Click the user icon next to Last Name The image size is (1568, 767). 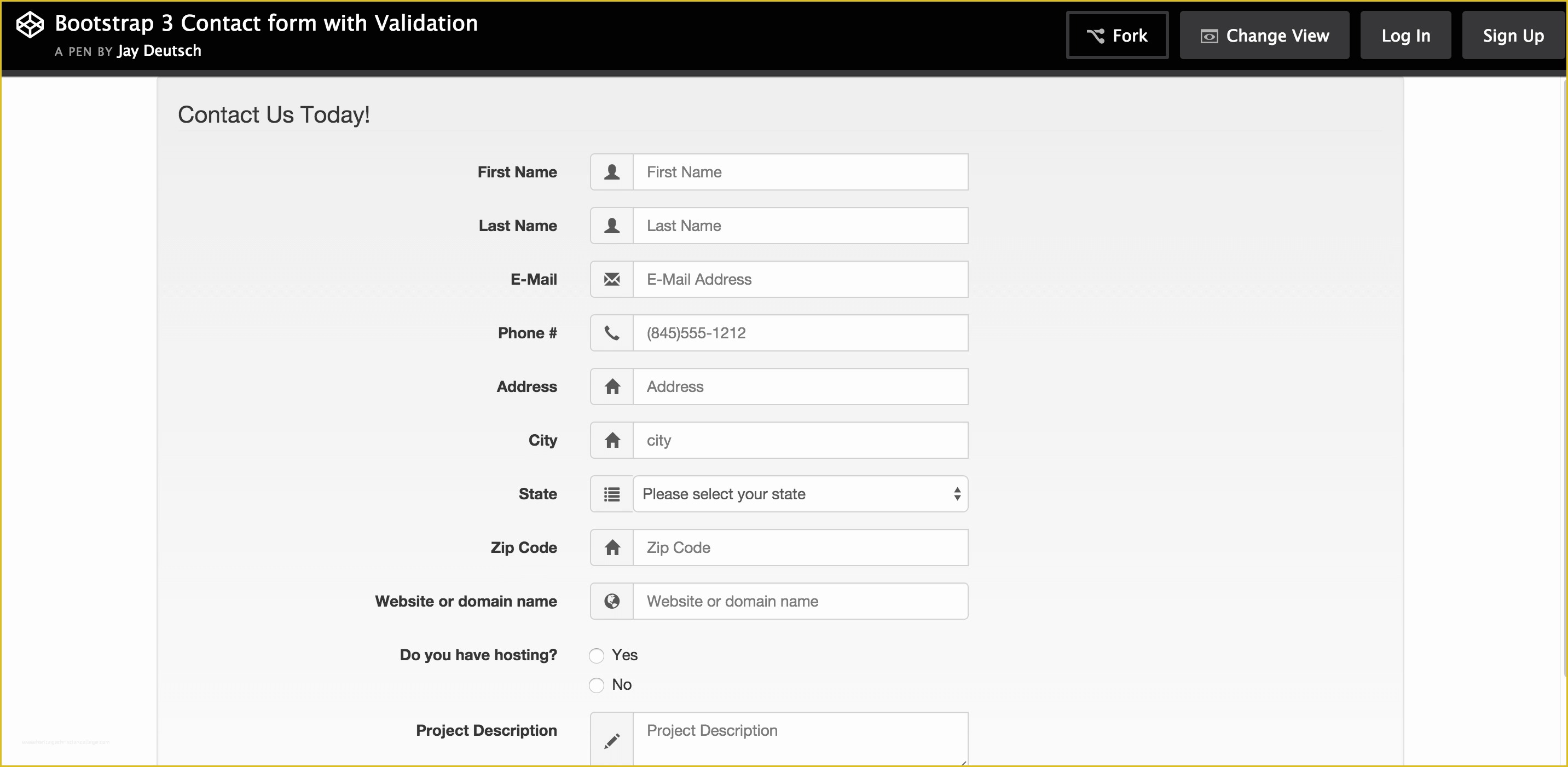(611, 226)
